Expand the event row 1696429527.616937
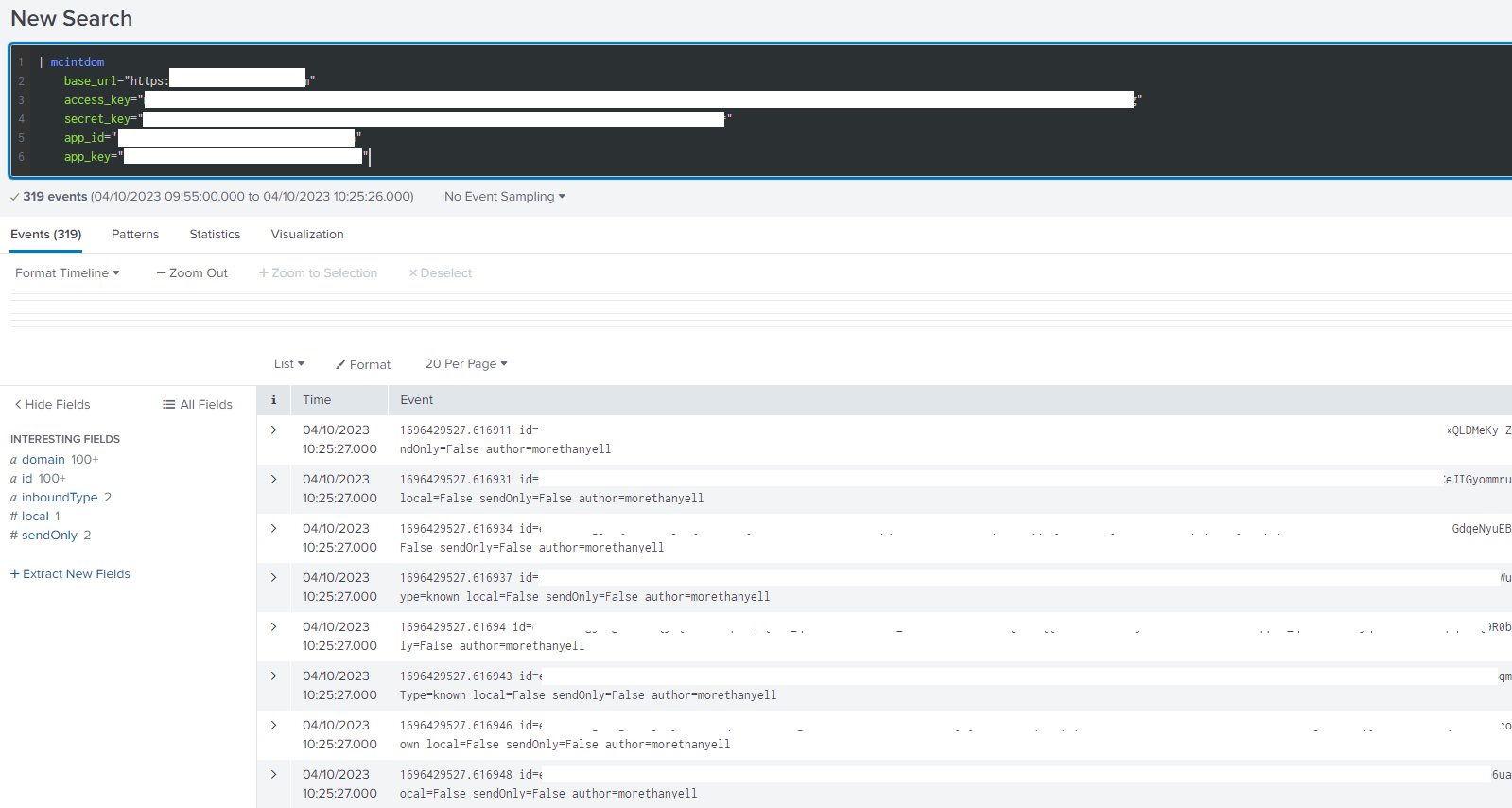 pos(274,577)
